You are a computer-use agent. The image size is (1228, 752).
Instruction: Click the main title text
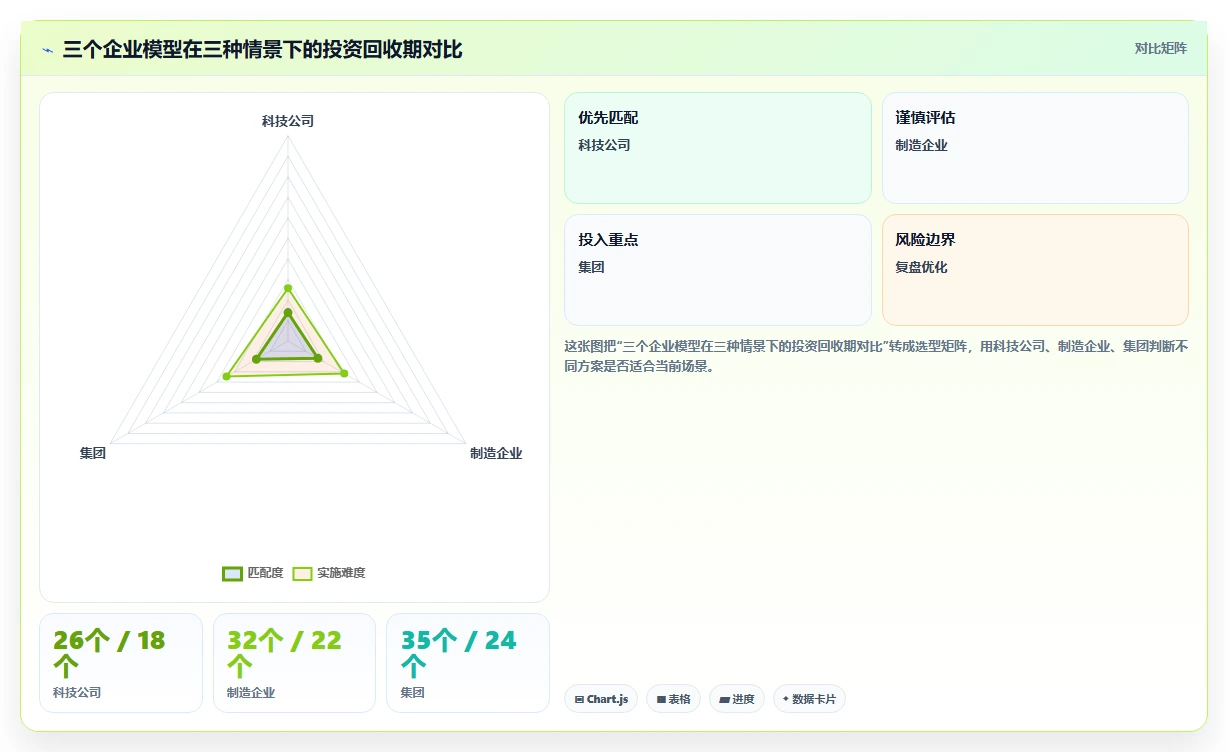262,49
